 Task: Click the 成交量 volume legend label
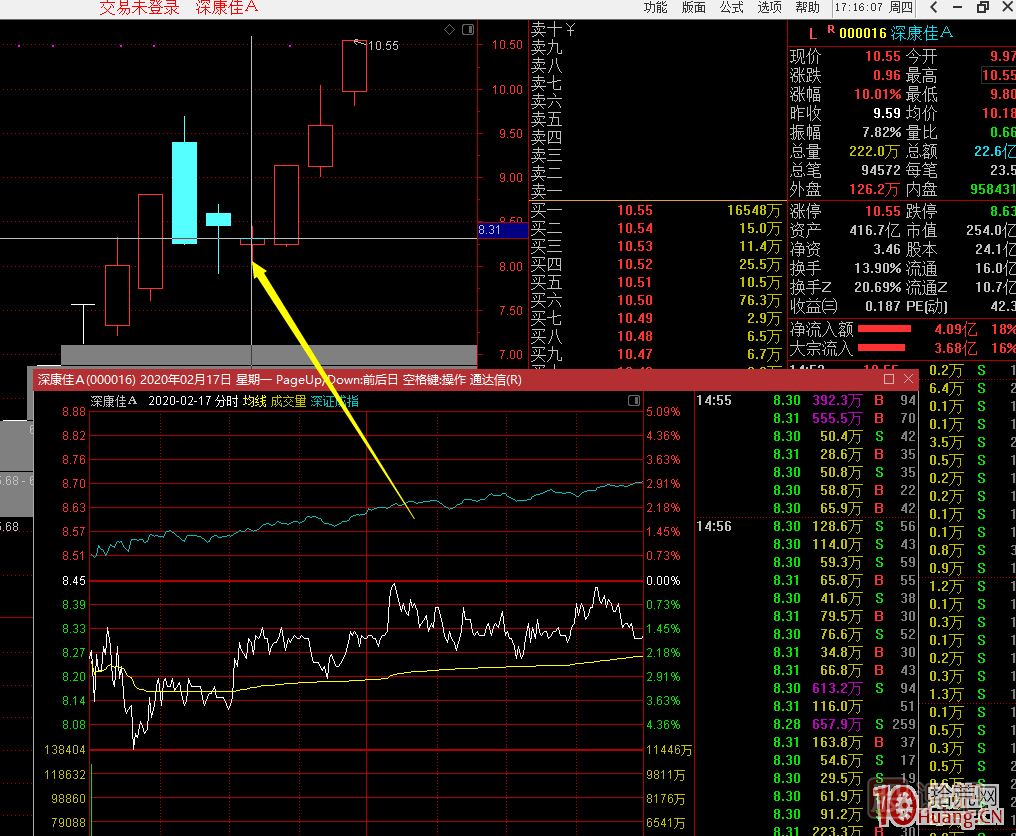point(288,401)
